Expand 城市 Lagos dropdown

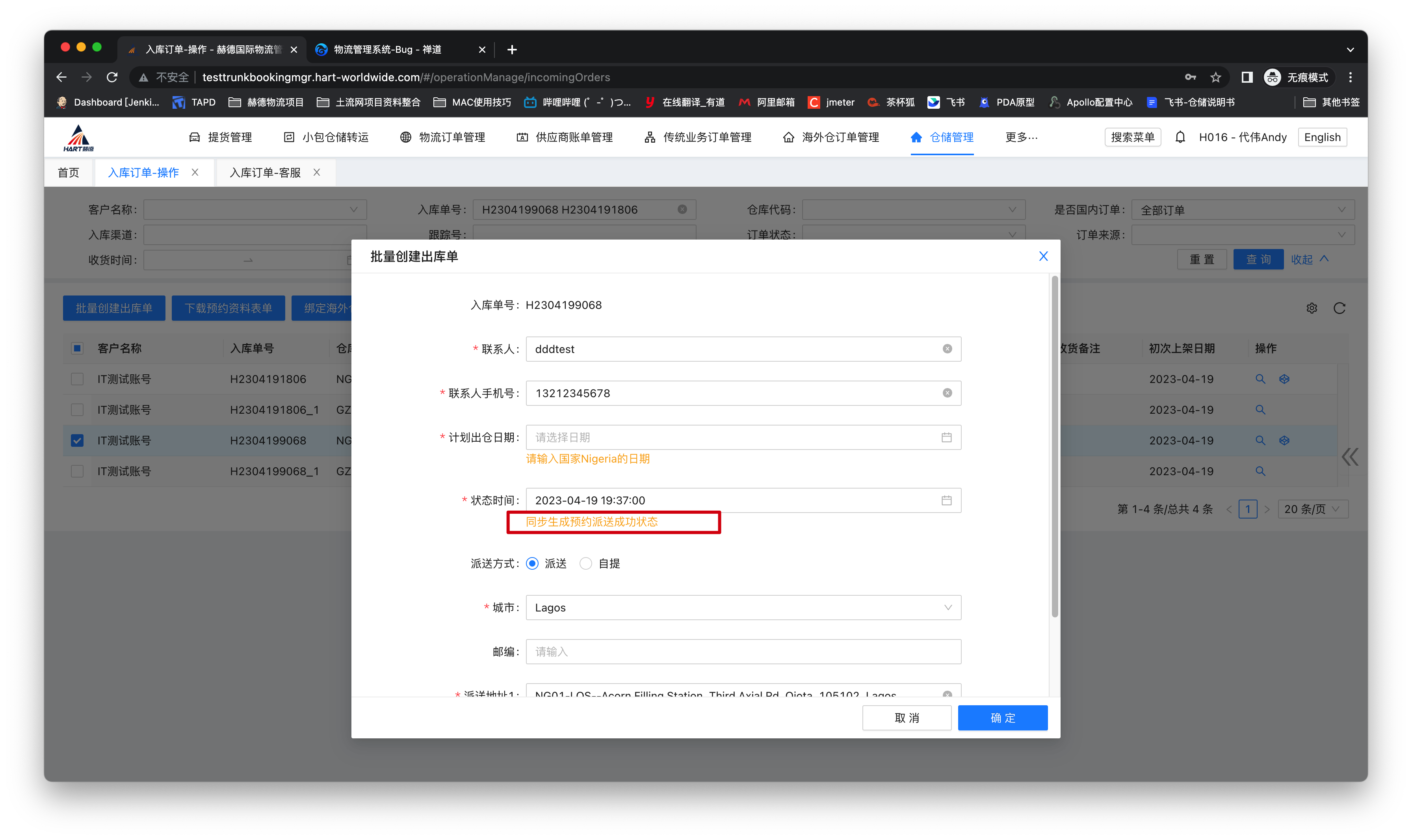(743, 608)
